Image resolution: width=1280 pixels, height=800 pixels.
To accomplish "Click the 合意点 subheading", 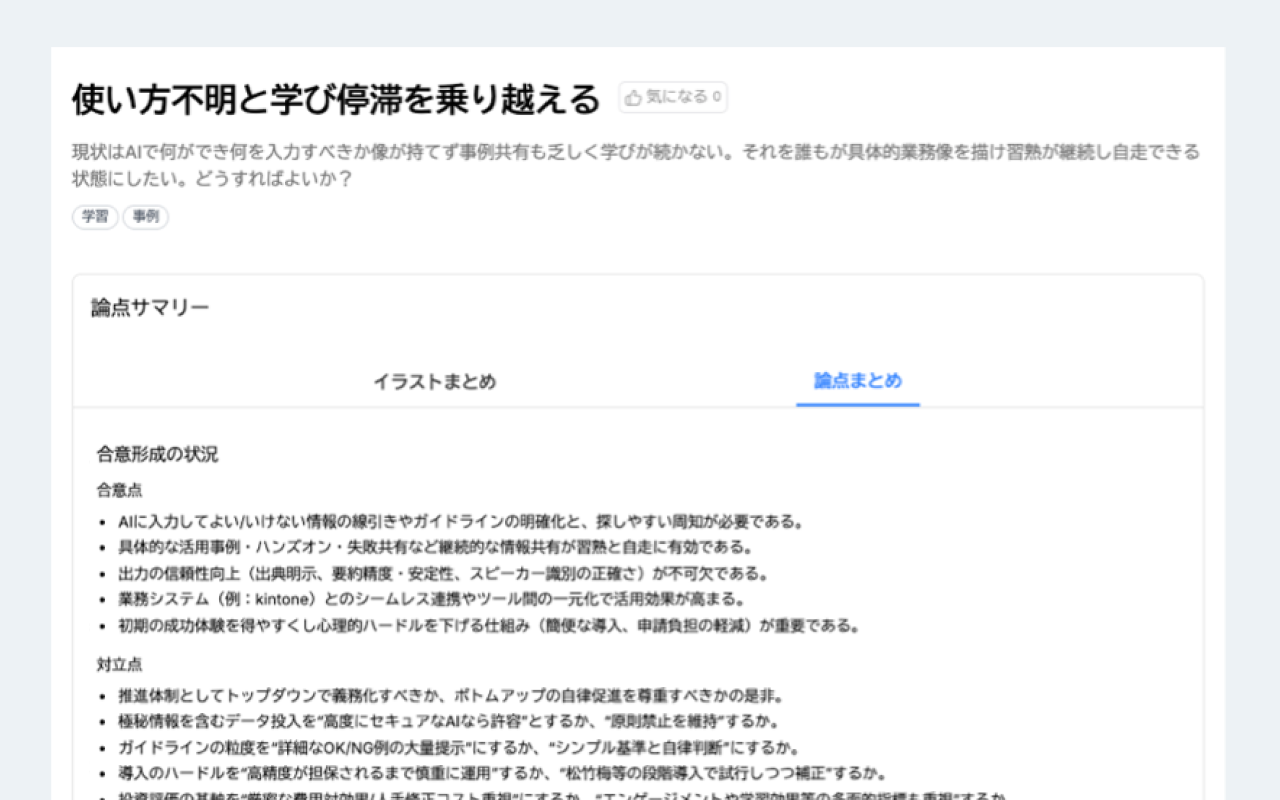I will pyautogui.click(x=119, y=490).
